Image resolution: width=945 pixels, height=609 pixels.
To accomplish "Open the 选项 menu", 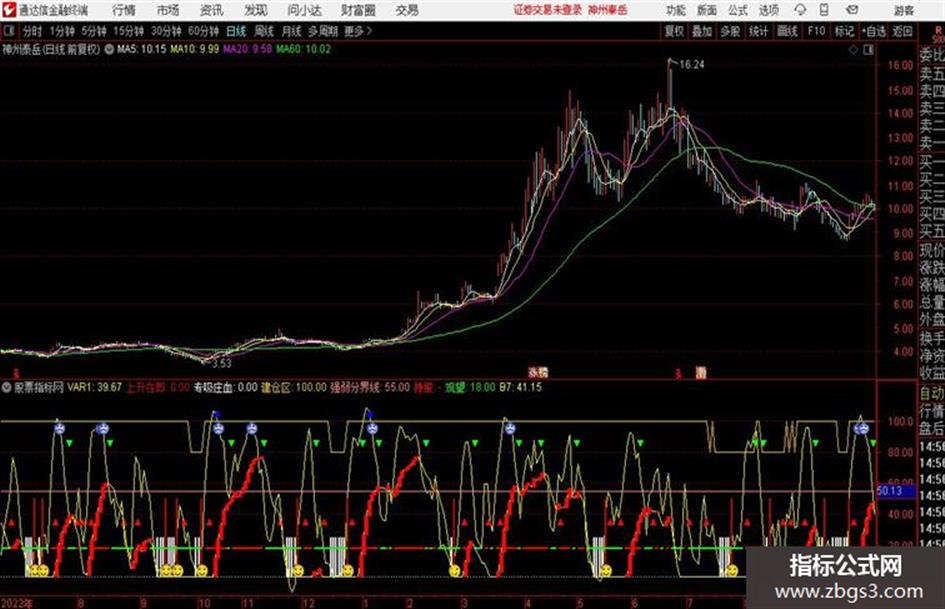I will click(x=768, y=10).
